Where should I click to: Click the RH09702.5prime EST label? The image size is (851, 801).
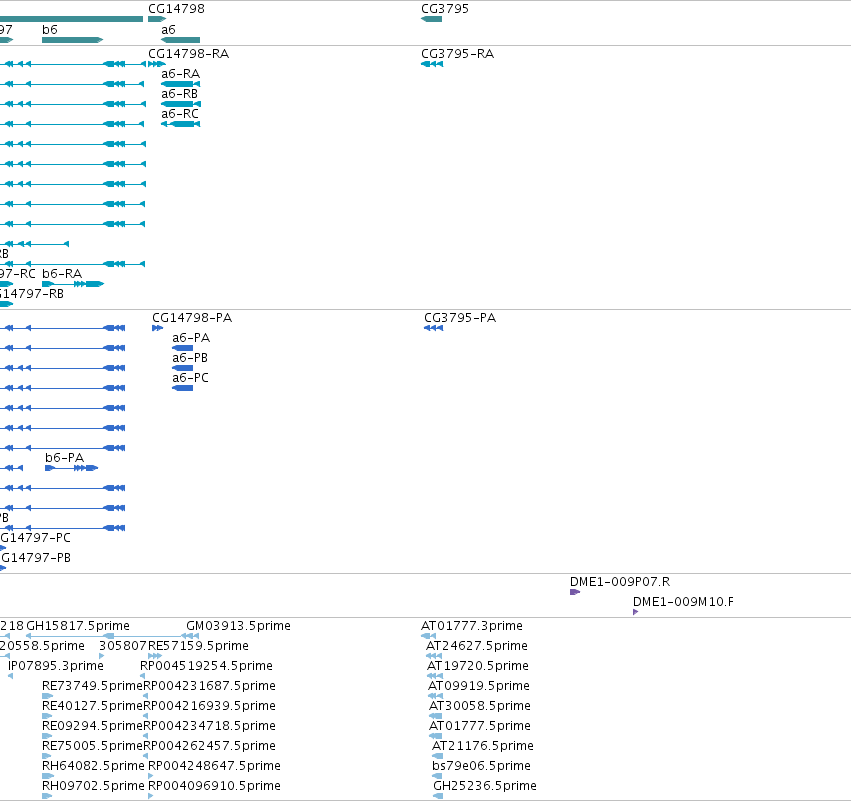(93, 787)
